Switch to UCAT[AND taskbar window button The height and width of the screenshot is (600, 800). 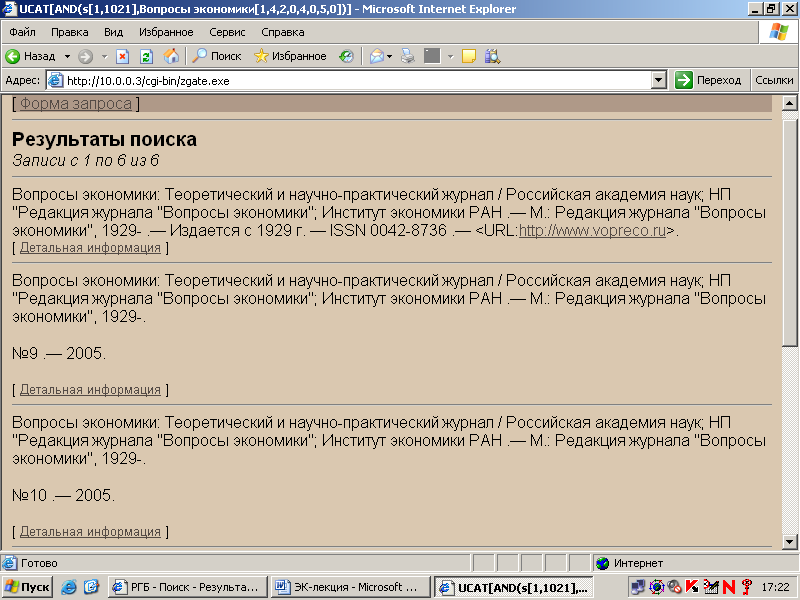pyautogui.click(x=514, y=588)
